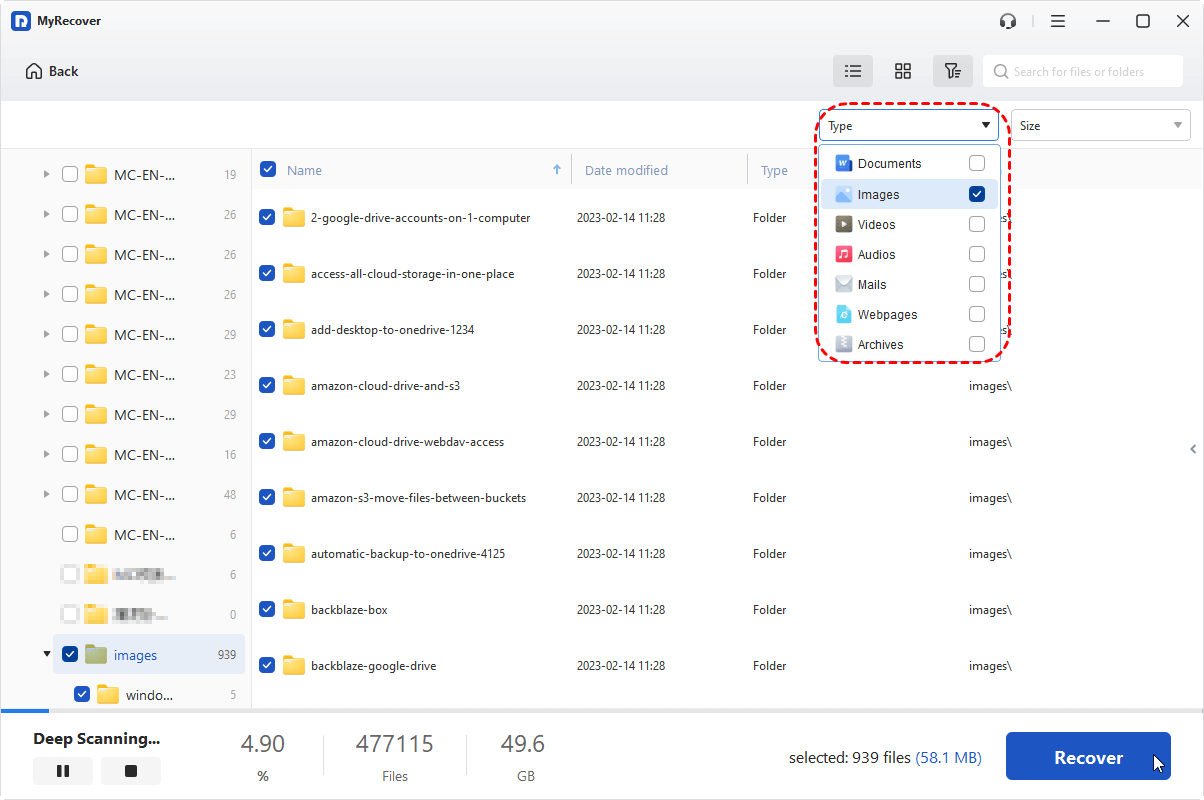Open the hamburger menu icon

(1058, 21)
